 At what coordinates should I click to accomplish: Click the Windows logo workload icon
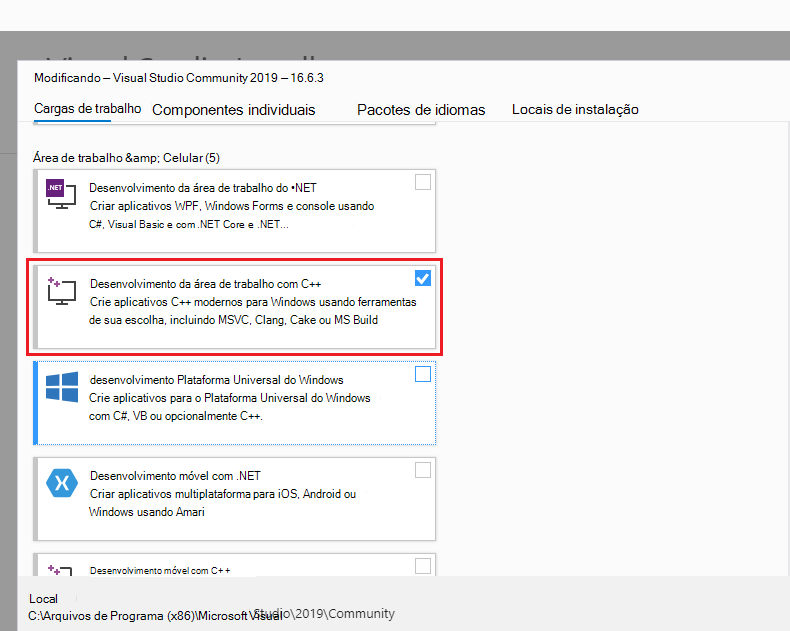click(x=61, y=387)
